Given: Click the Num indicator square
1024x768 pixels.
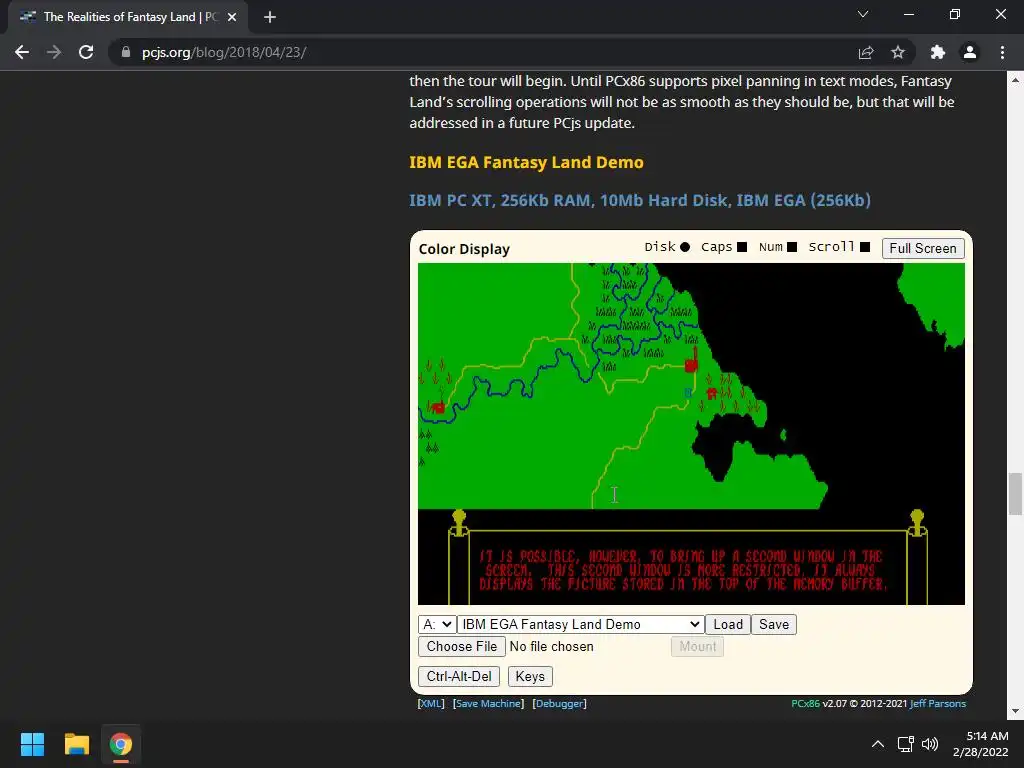Looking at the screenshot, I should click(792, 247).
